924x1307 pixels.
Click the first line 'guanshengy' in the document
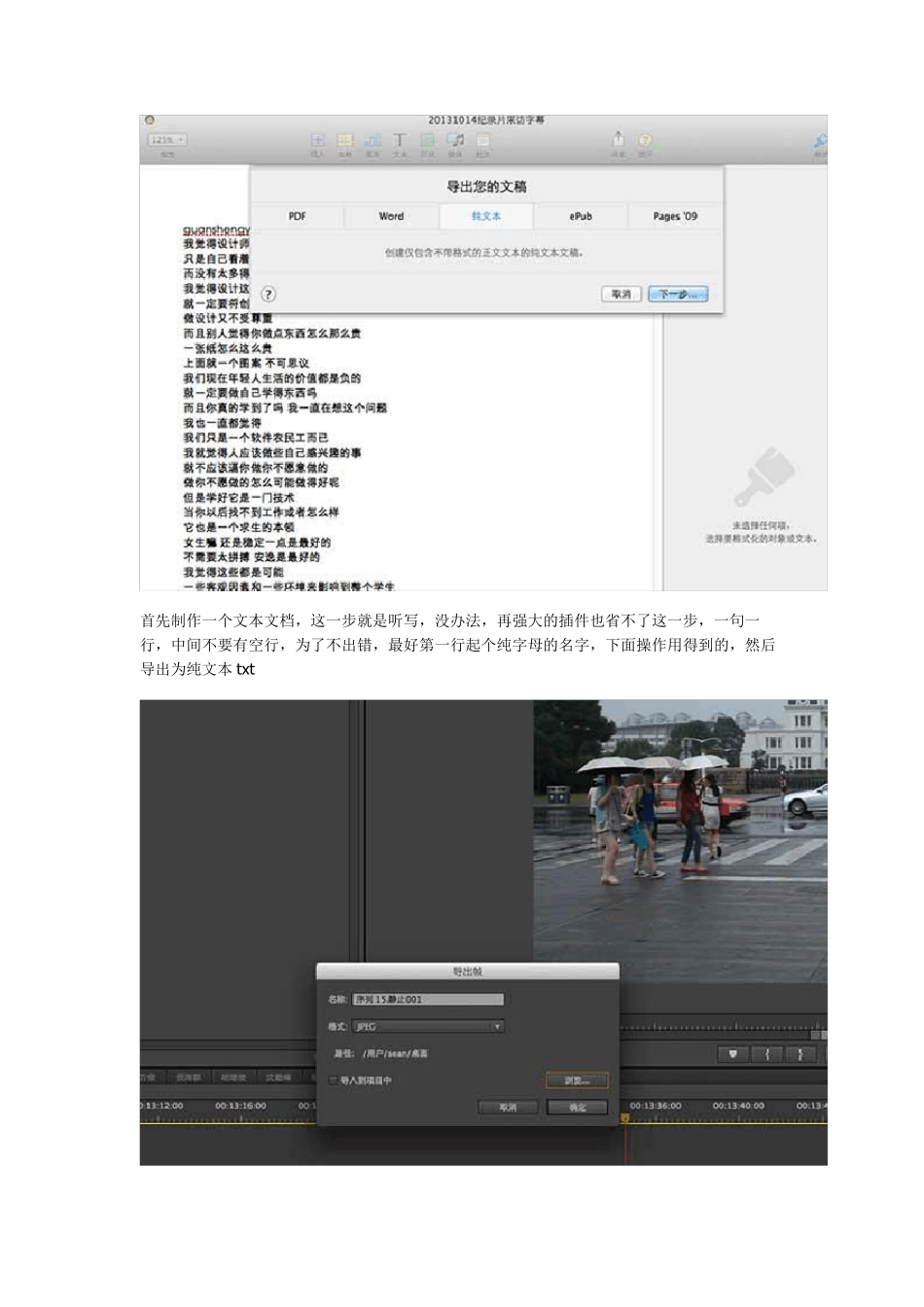tap(217, 230)
